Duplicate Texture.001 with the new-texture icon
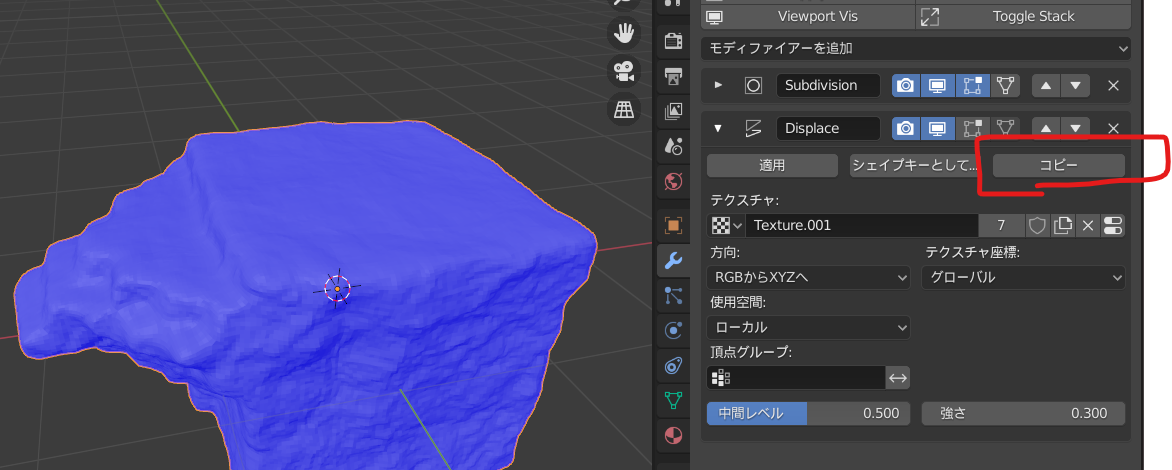 coord(1062,225)
